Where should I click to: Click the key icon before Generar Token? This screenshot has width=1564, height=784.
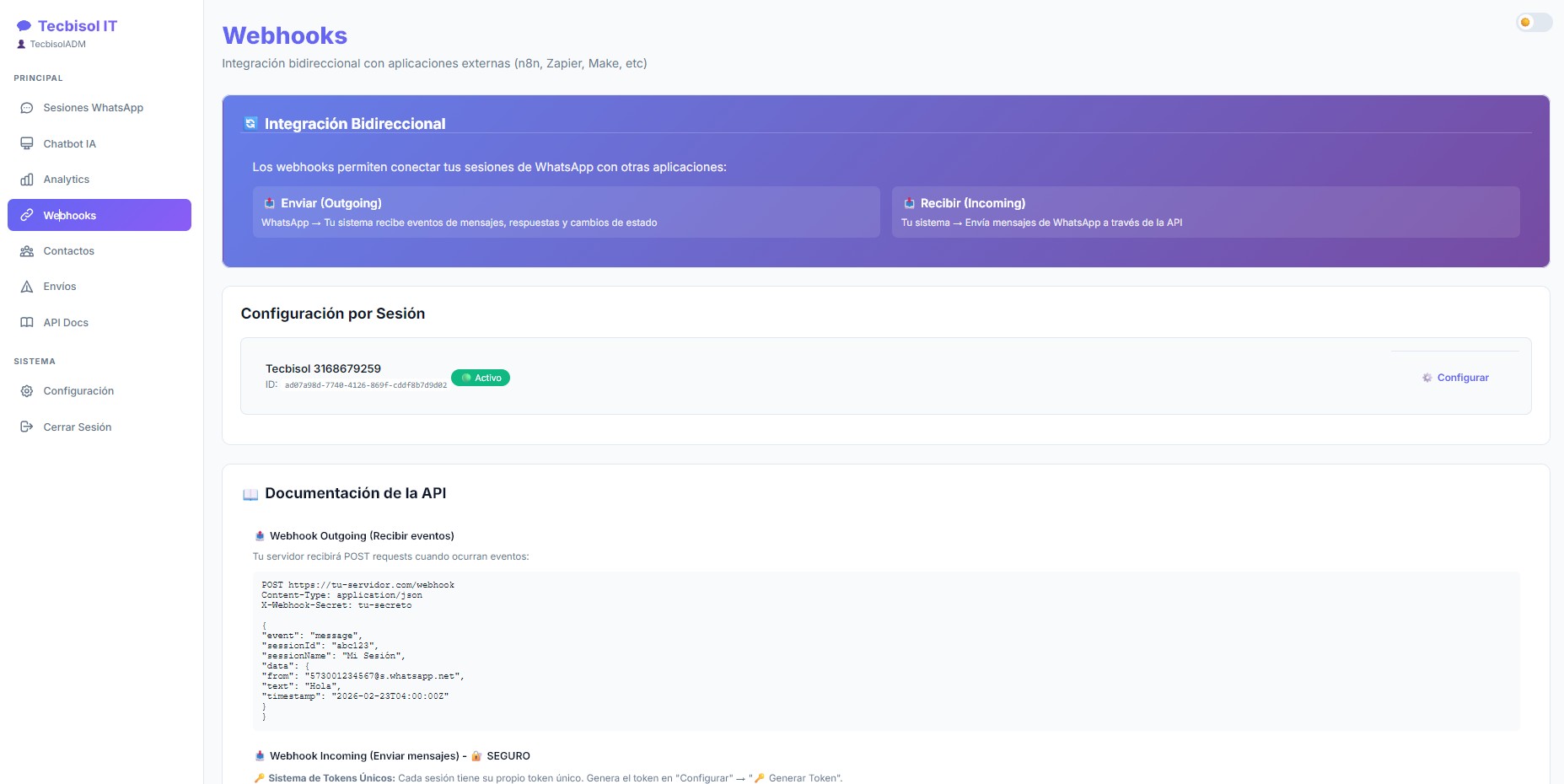coord(760,778)
